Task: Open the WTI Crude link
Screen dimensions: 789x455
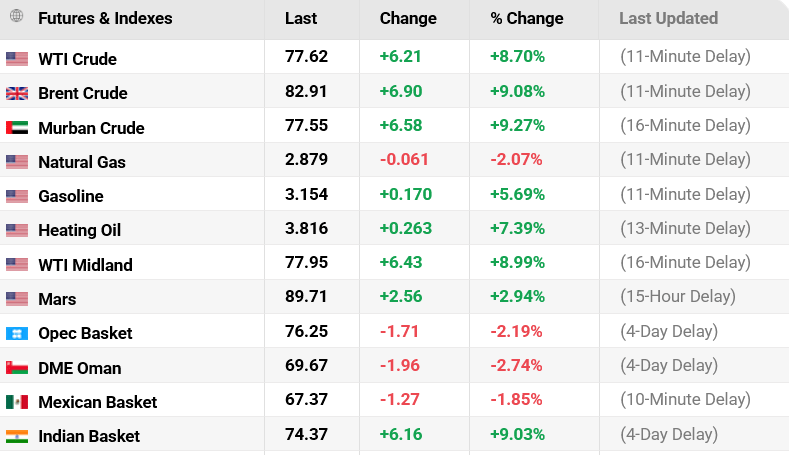Action: (77, 59)
